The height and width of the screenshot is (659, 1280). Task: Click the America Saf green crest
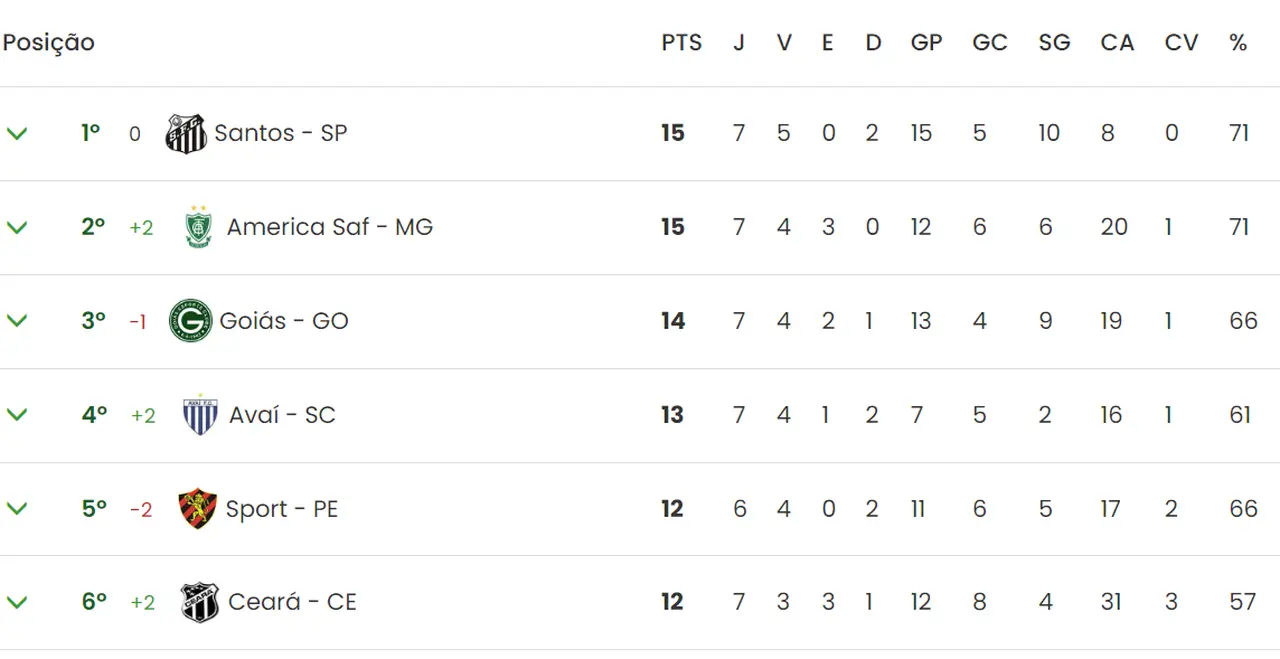click(x=200, y=227)
